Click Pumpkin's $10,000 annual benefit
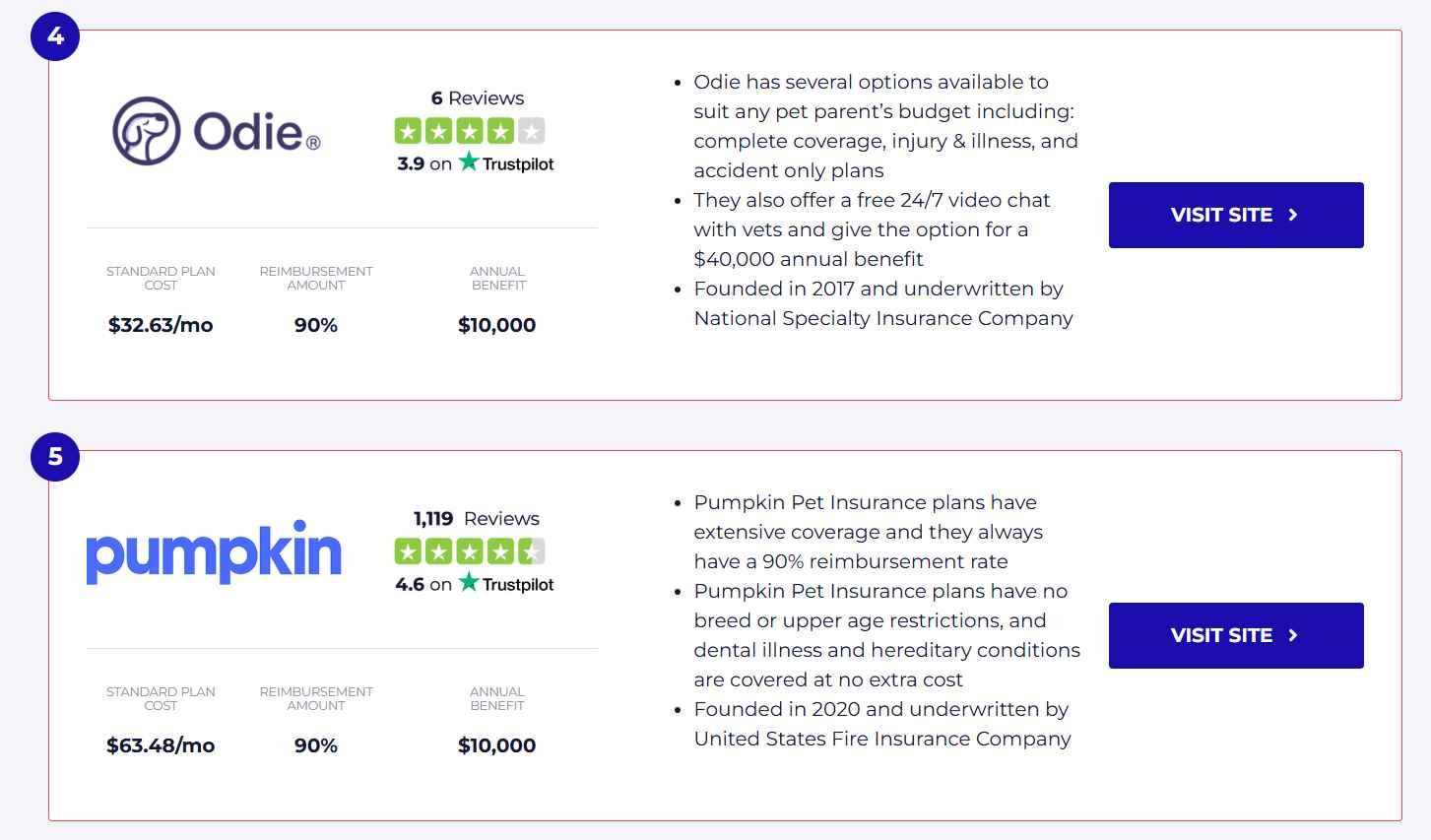This screenshot has height=840, width=1431. click(497, 745)
